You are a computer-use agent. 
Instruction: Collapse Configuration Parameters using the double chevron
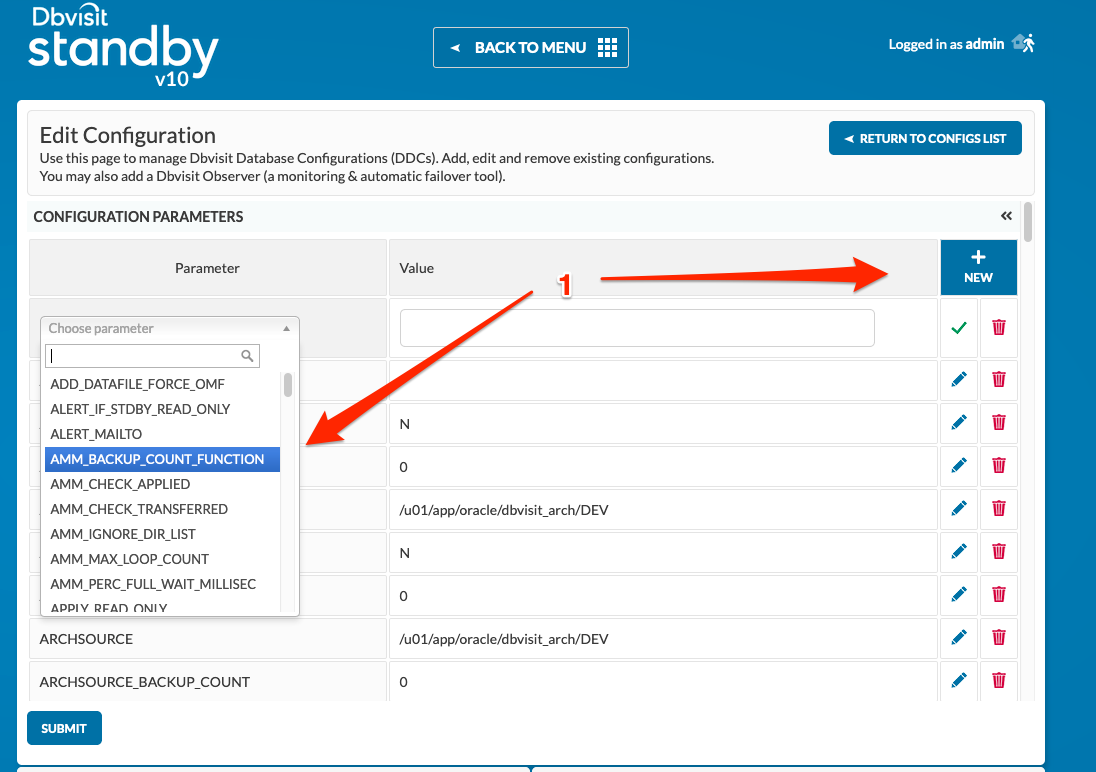coord(1006,215)
